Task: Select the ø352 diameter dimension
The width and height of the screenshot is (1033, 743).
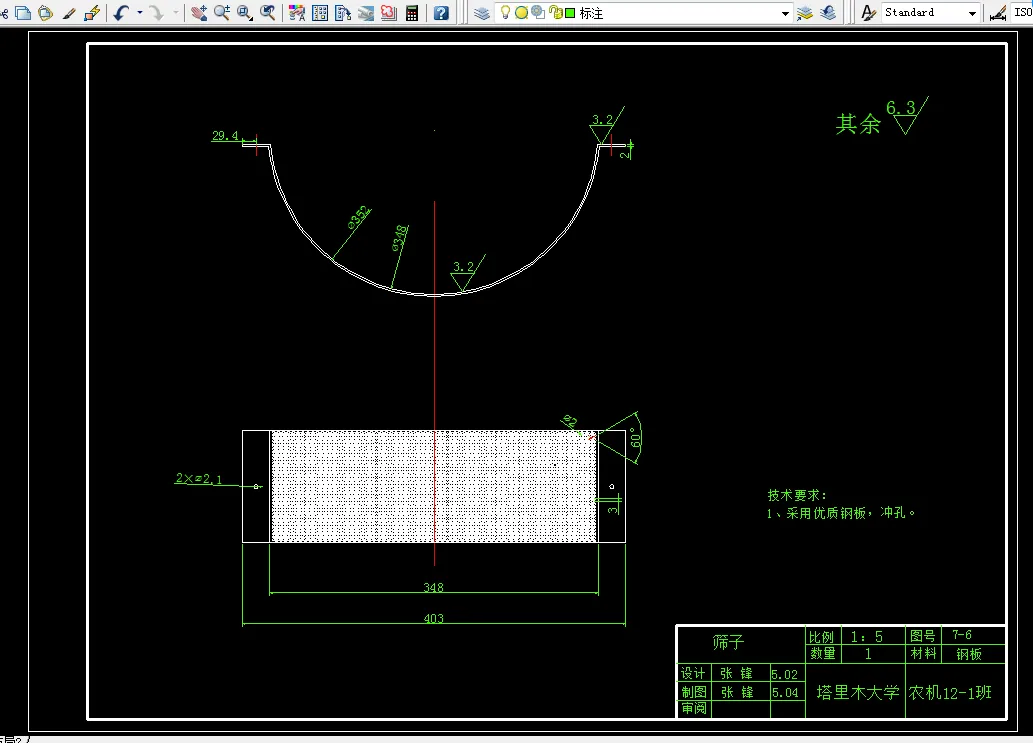Action: (x=359, y=217)
